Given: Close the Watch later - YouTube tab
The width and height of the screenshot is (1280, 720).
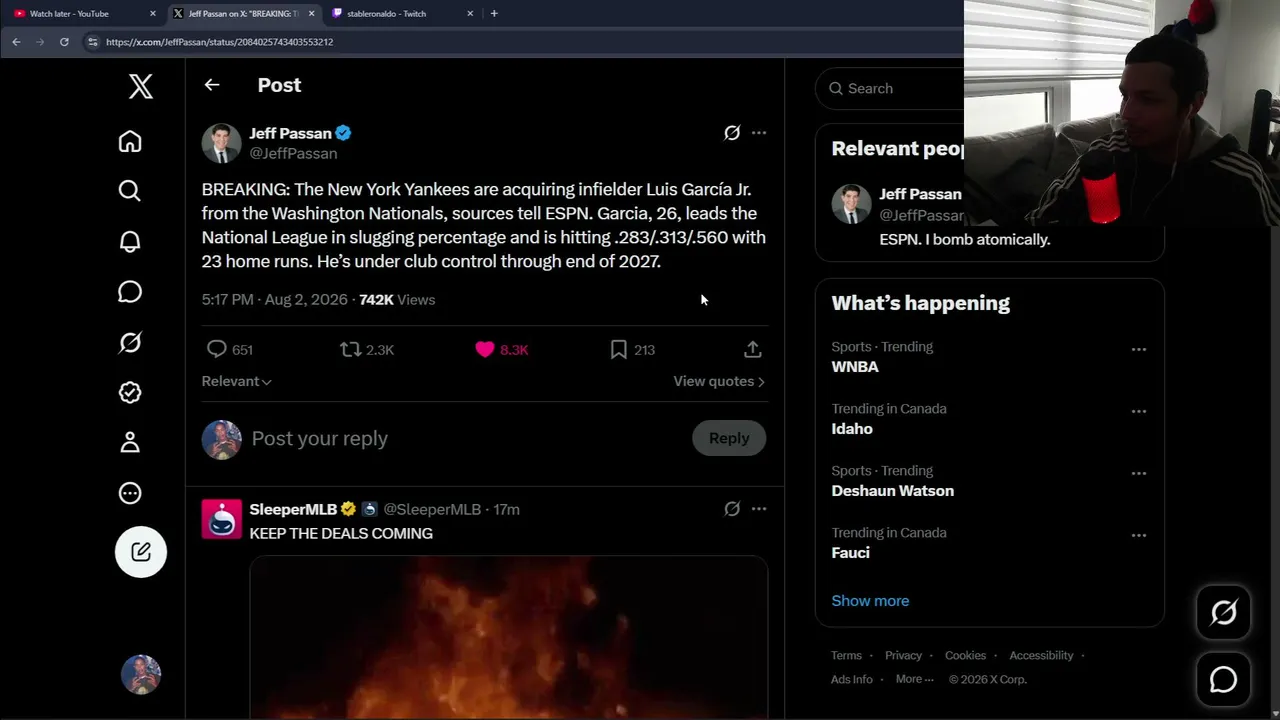Looking at the screenshot, I should [153, 14].
